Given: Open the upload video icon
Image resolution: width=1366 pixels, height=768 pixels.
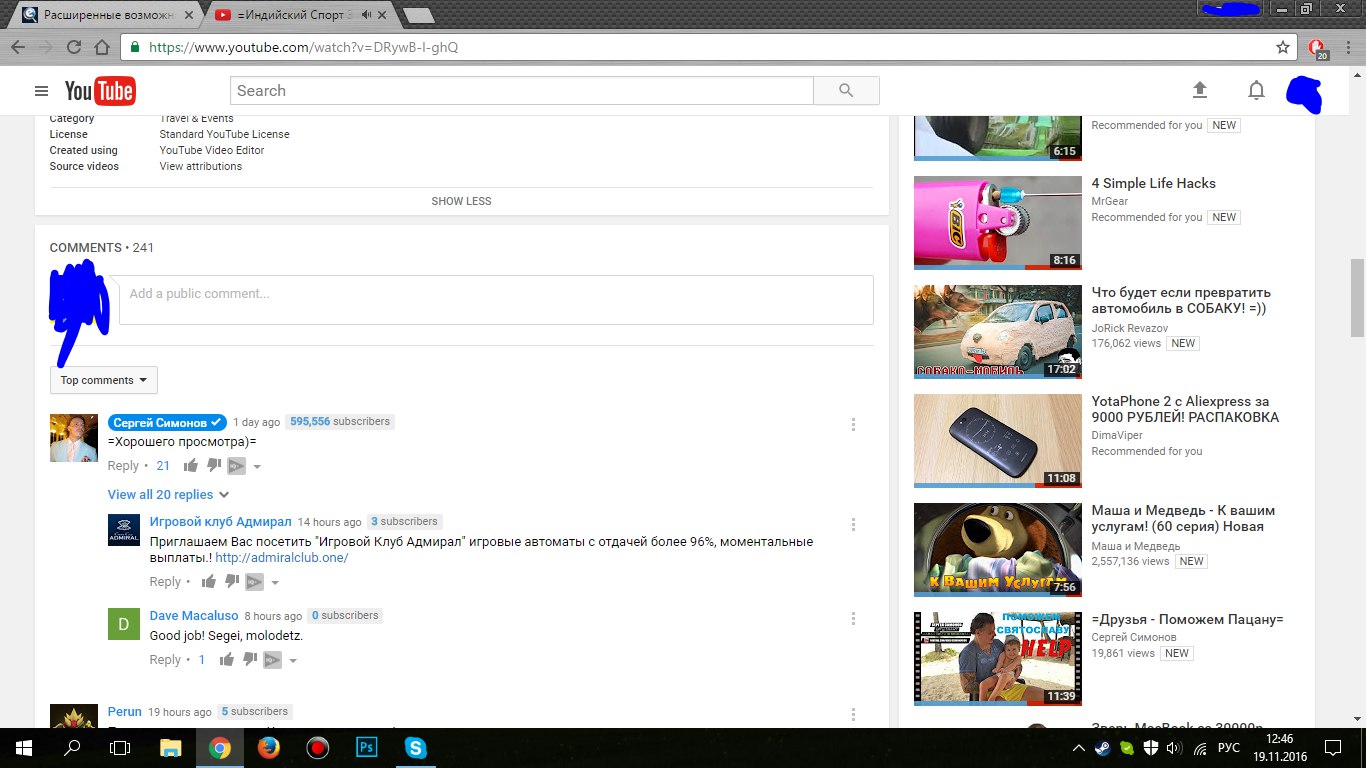Looking at the screenshot, I should click(1200, 90).
